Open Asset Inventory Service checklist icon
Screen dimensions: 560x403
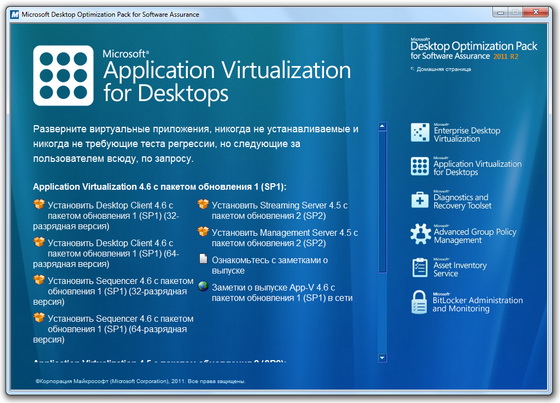[420, 268]
